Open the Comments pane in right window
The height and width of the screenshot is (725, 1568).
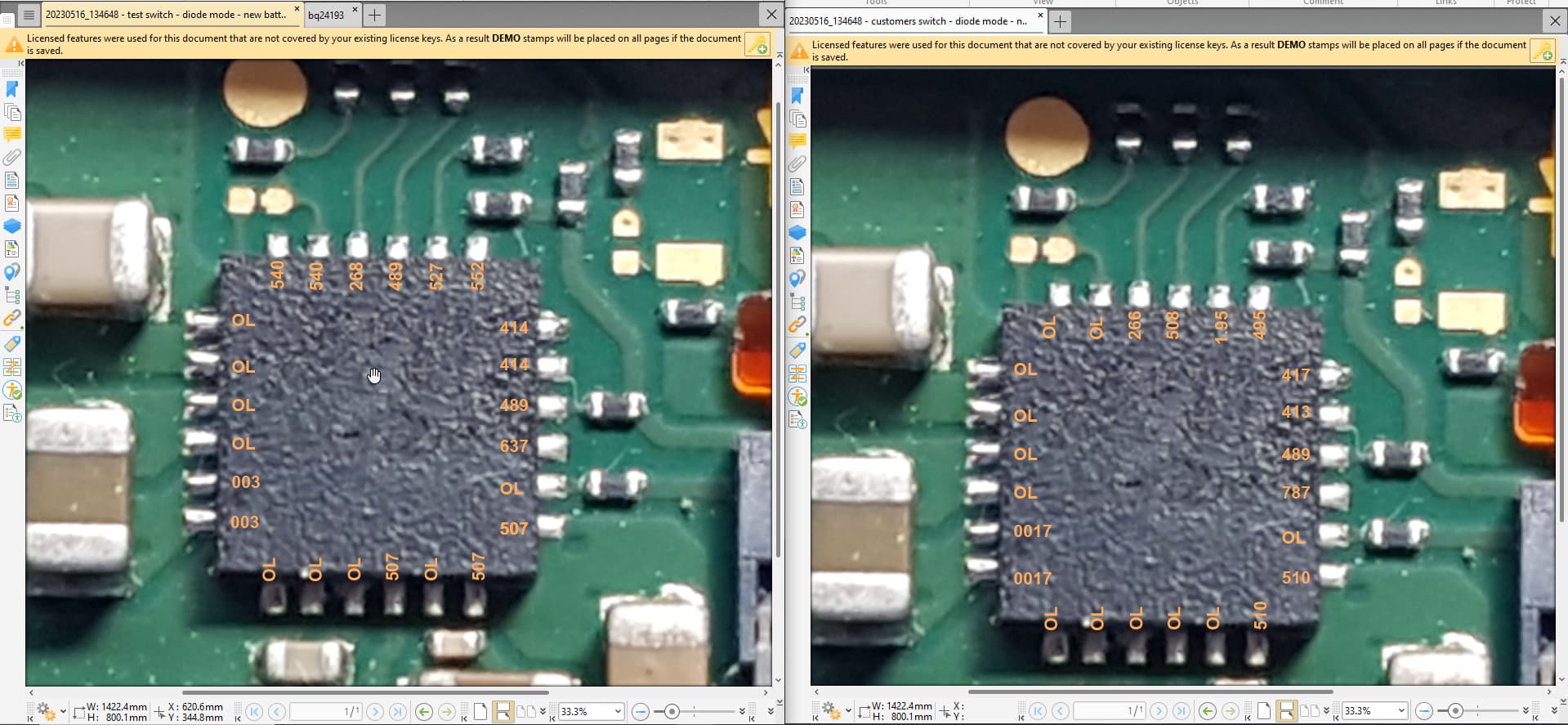797,141
